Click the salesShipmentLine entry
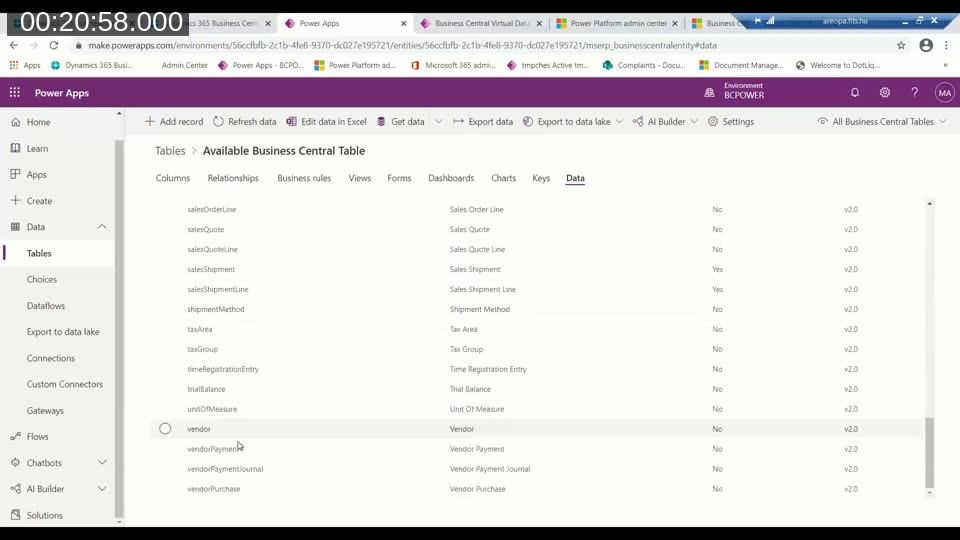This screenshot has width=960, height=540. click(218, 289)
